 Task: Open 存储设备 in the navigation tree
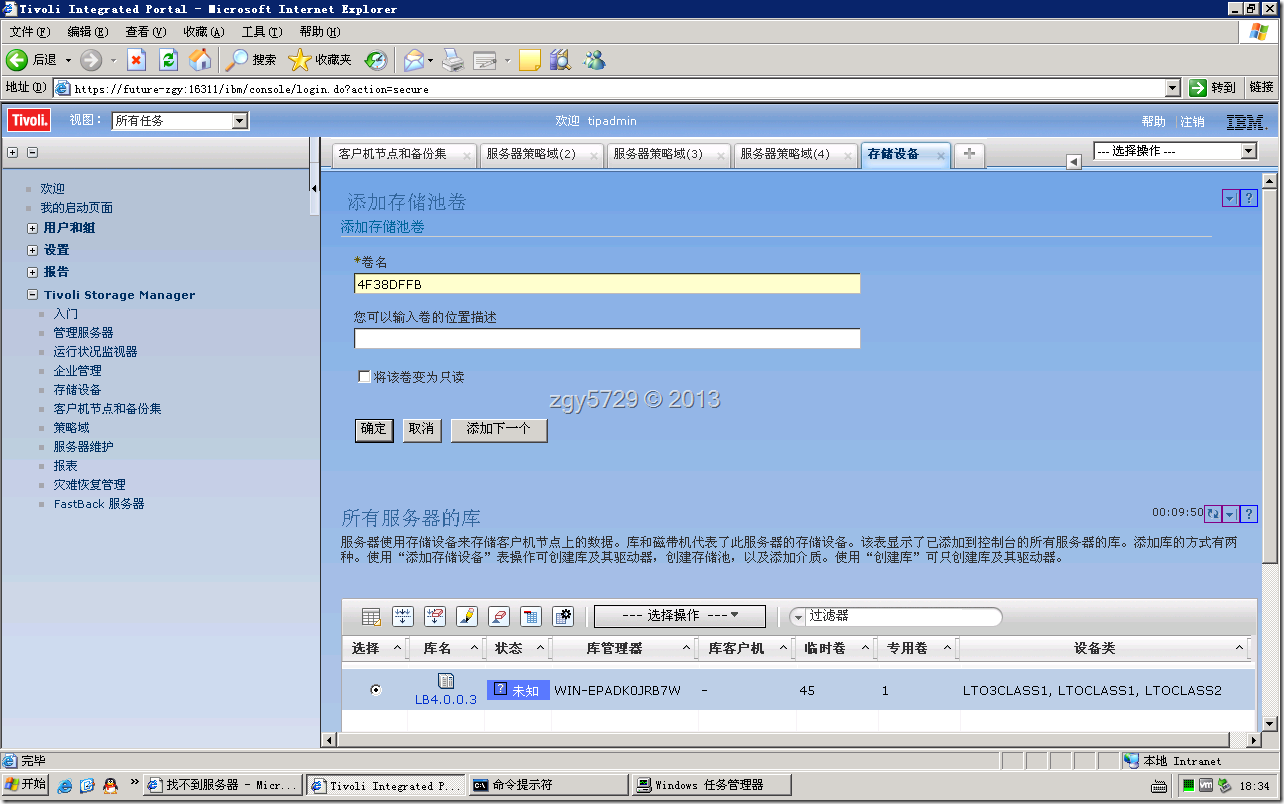pyautogui.click(x=77, y=390)
